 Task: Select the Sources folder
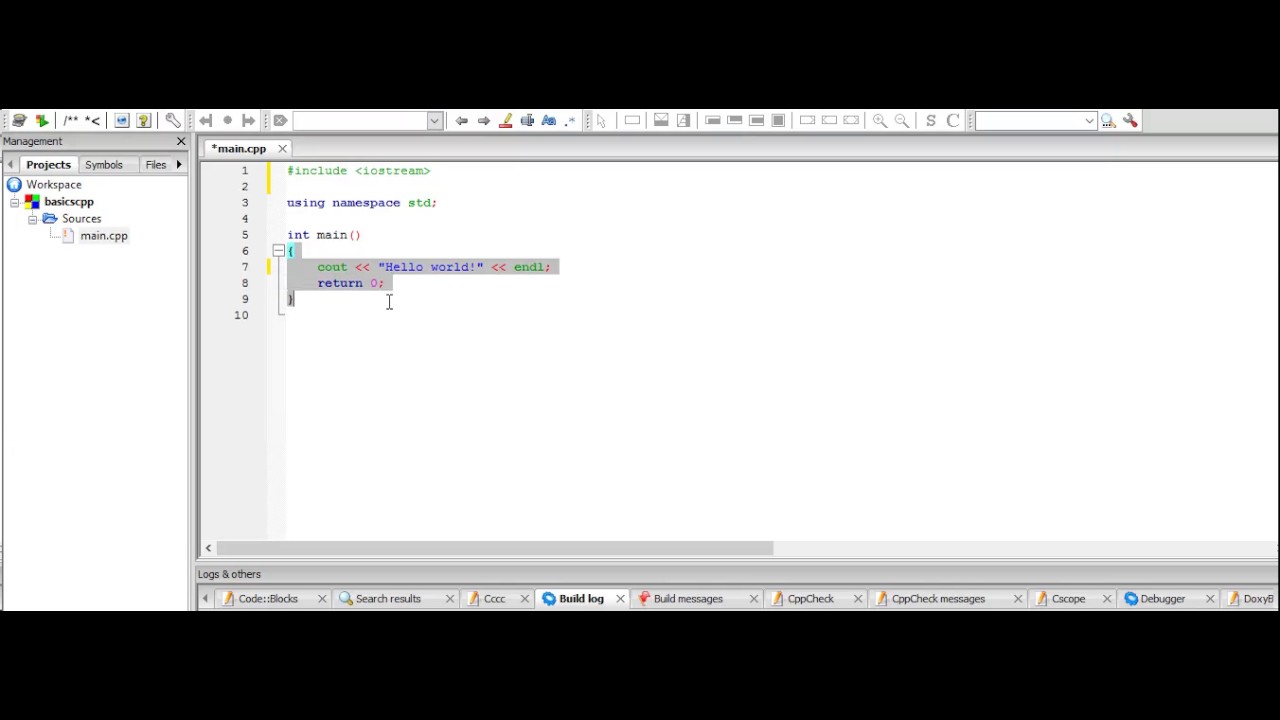click(81, 219)
